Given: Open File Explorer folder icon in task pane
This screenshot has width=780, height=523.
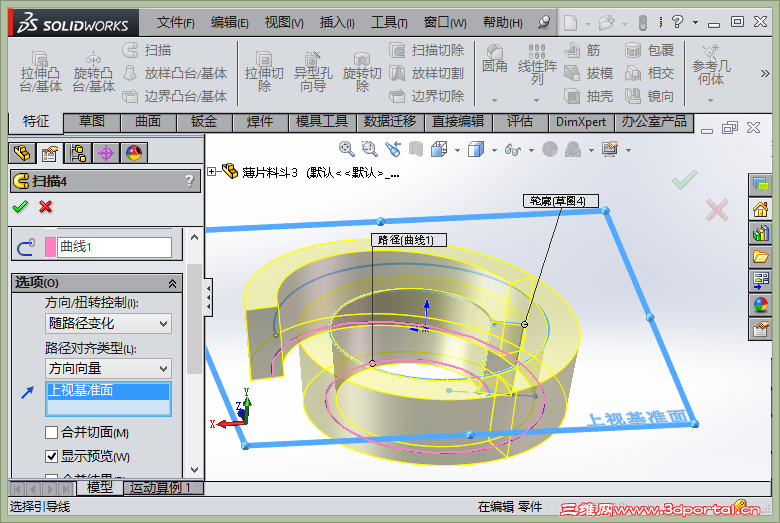Looking at the screenshot, I should pyautogui.click(x=760, y=257).
